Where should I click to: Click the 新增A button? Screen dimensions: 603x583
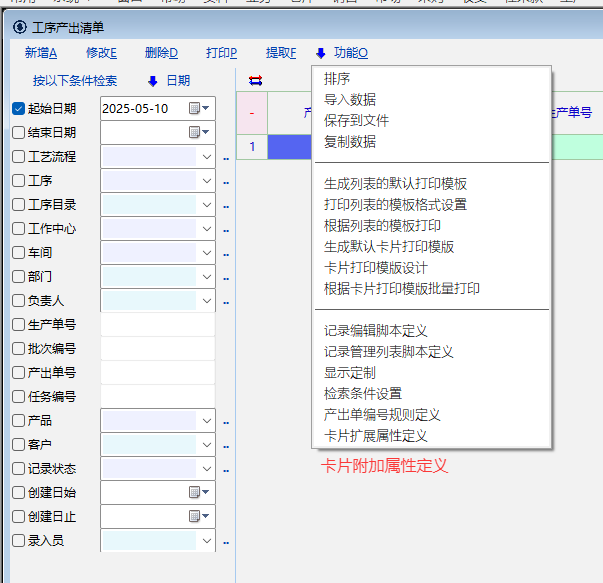click(41, 53)
